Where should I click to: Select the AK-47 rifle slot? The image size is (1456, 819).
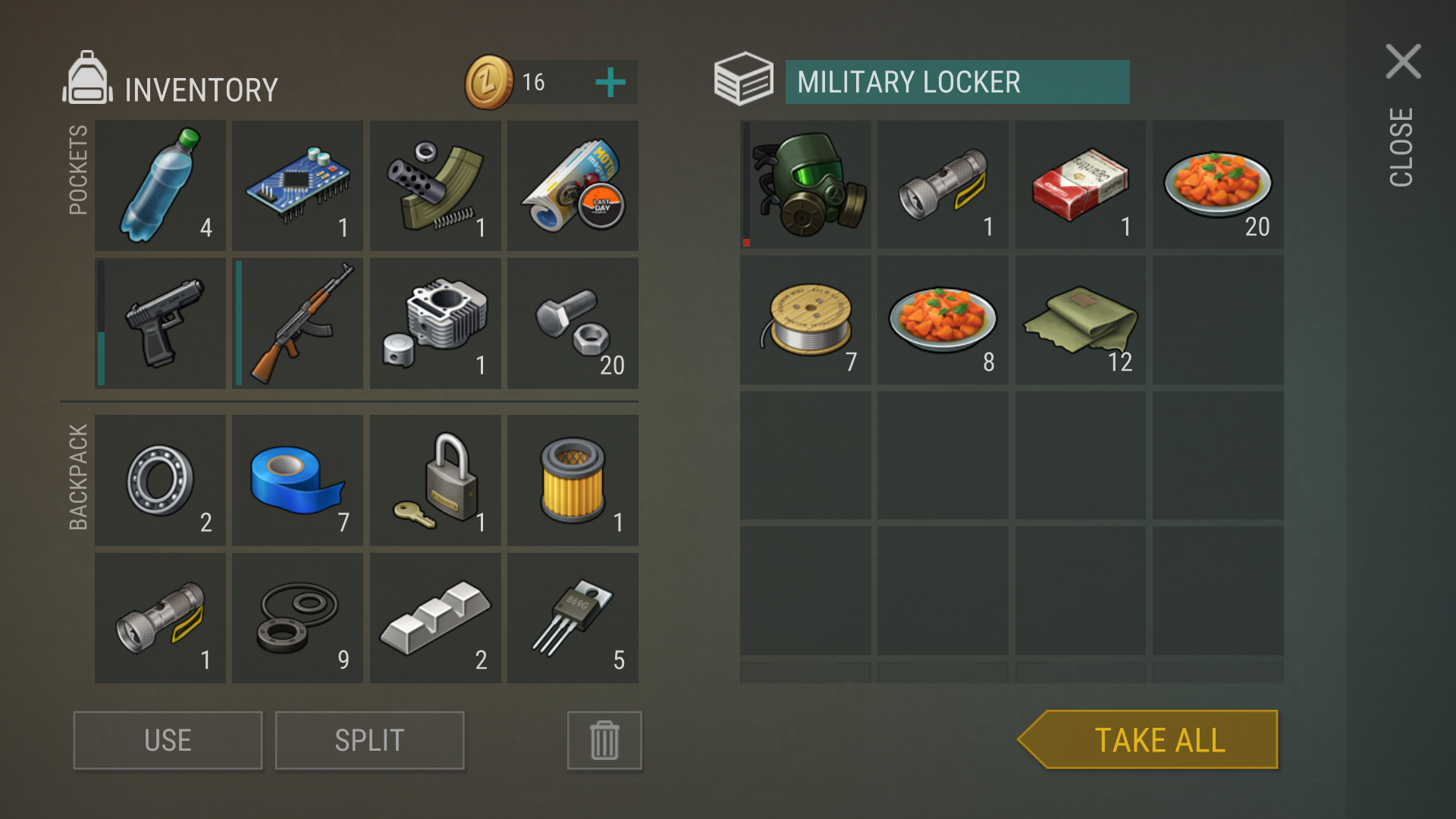click(297, 323)
